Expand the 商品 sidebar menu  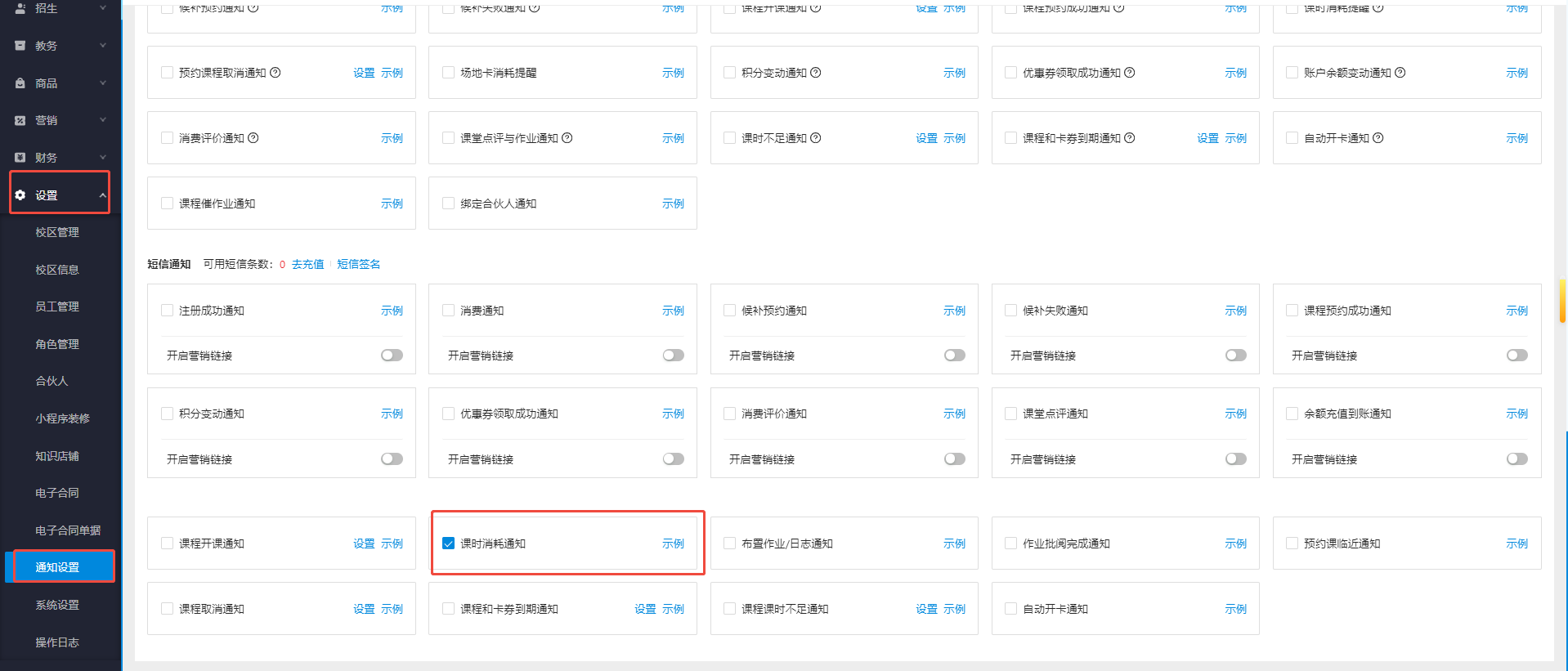(103, 83)
